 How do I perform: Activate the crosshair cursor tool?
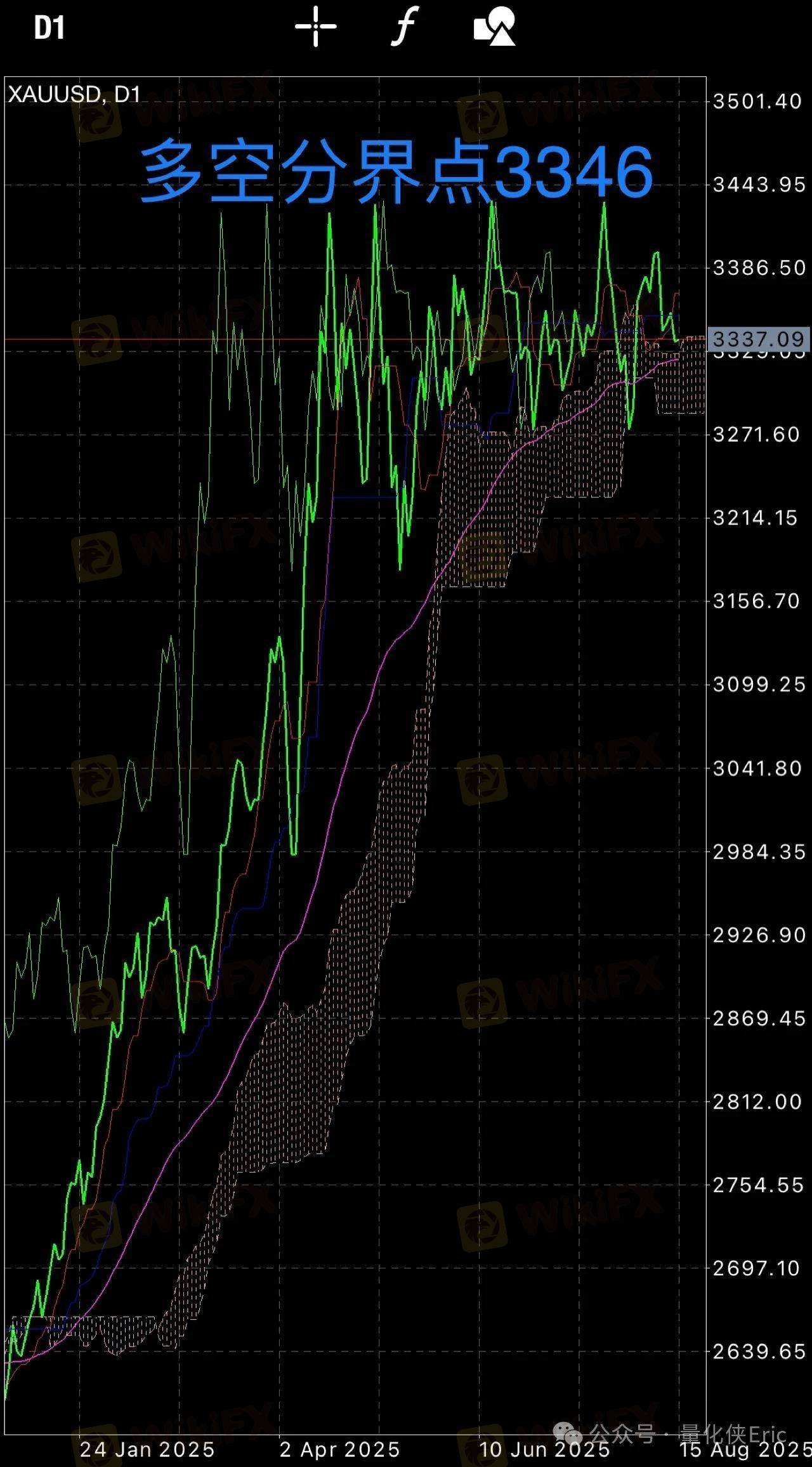coord(315,27)
